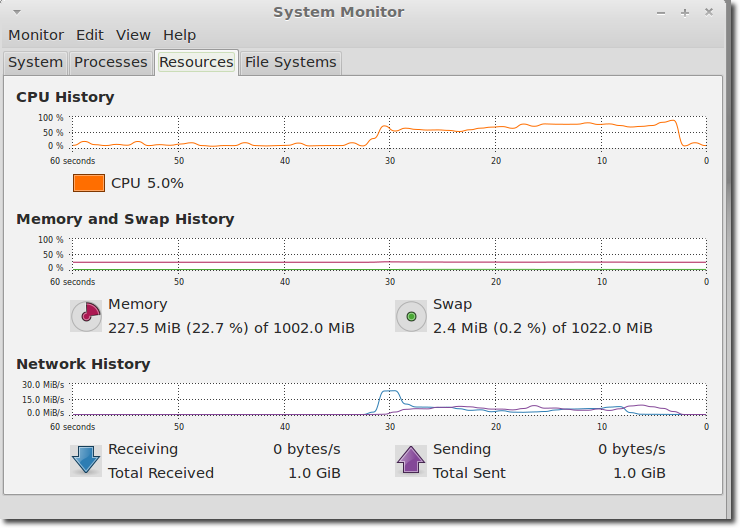Open the window menu arrow in title bar
The image size is (741, 529).
17,12
